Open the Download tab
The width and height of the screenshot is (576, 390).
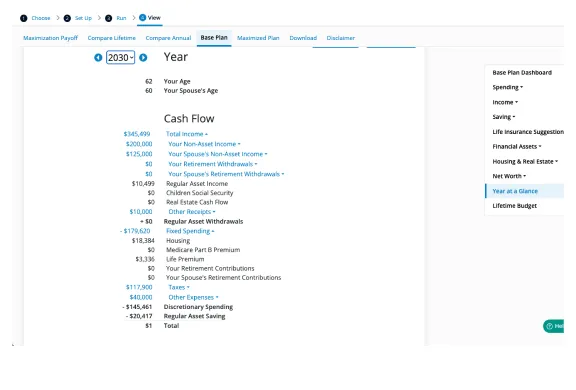pyautogui.click(x=303, y=38)
